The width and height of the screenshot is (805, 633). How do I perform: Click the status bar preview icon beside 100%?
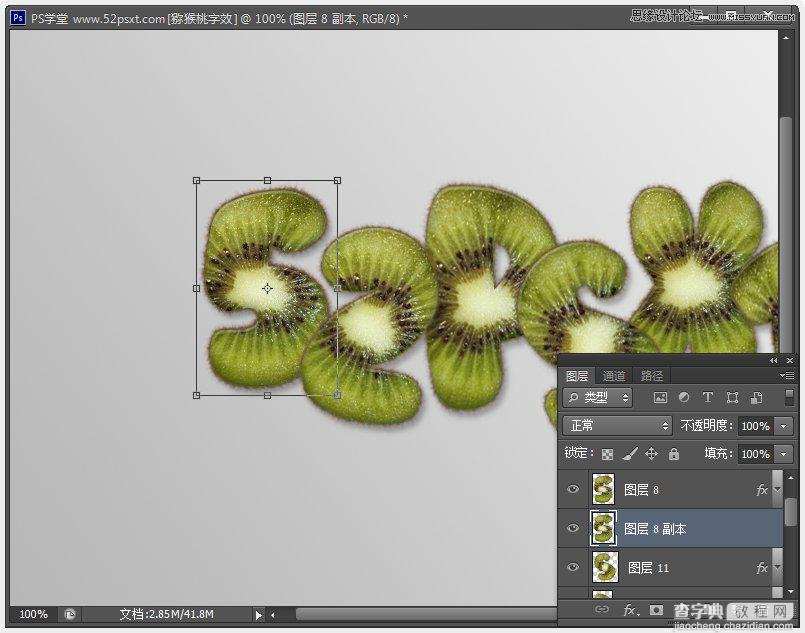[70, 614]
